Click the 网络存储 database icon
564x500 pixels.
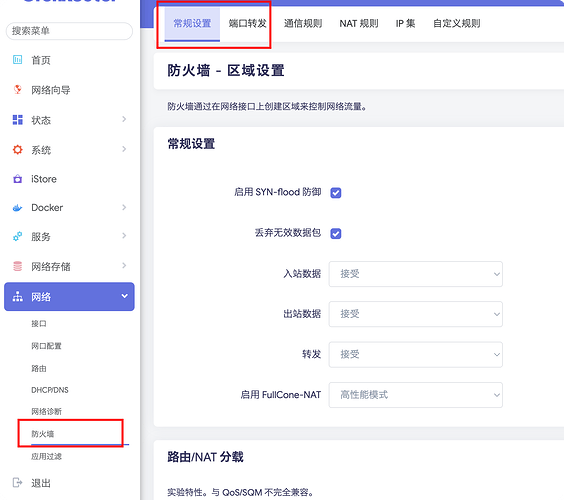[x=17, y=266]
